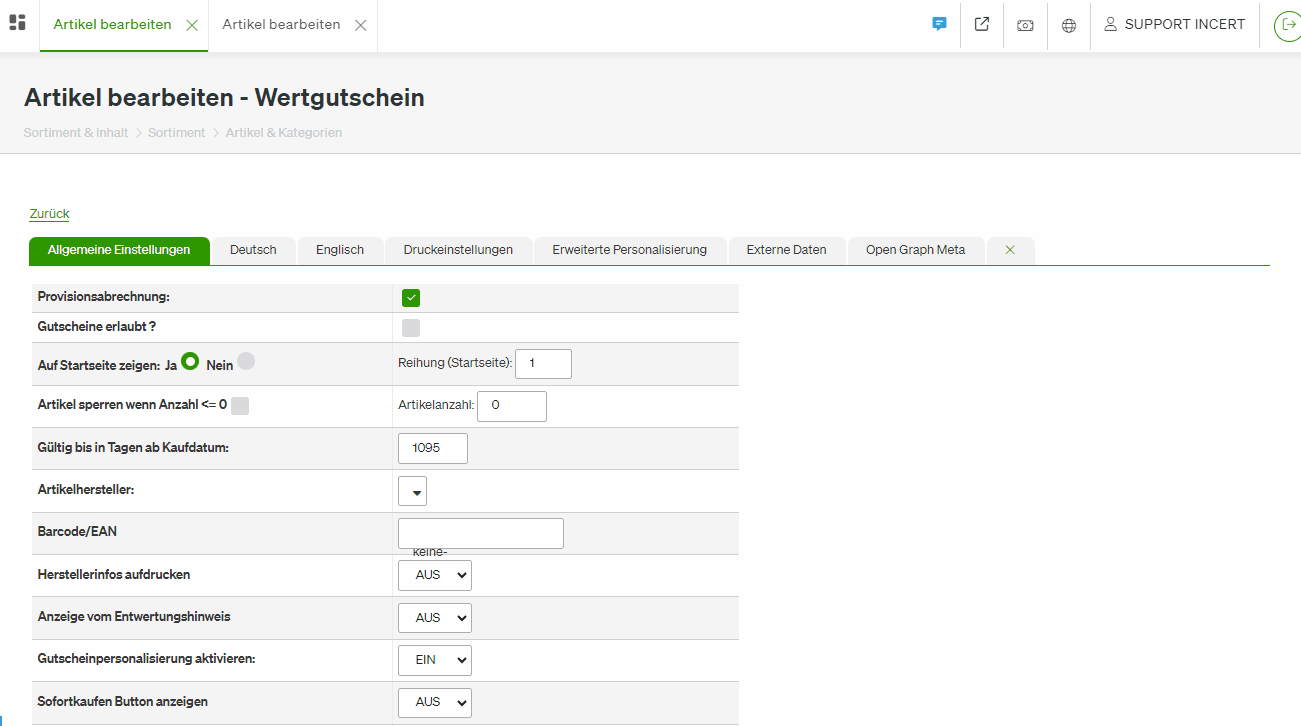
Task: Switch to the first Artikel bearbeiten tab
Action: (112, 25)
